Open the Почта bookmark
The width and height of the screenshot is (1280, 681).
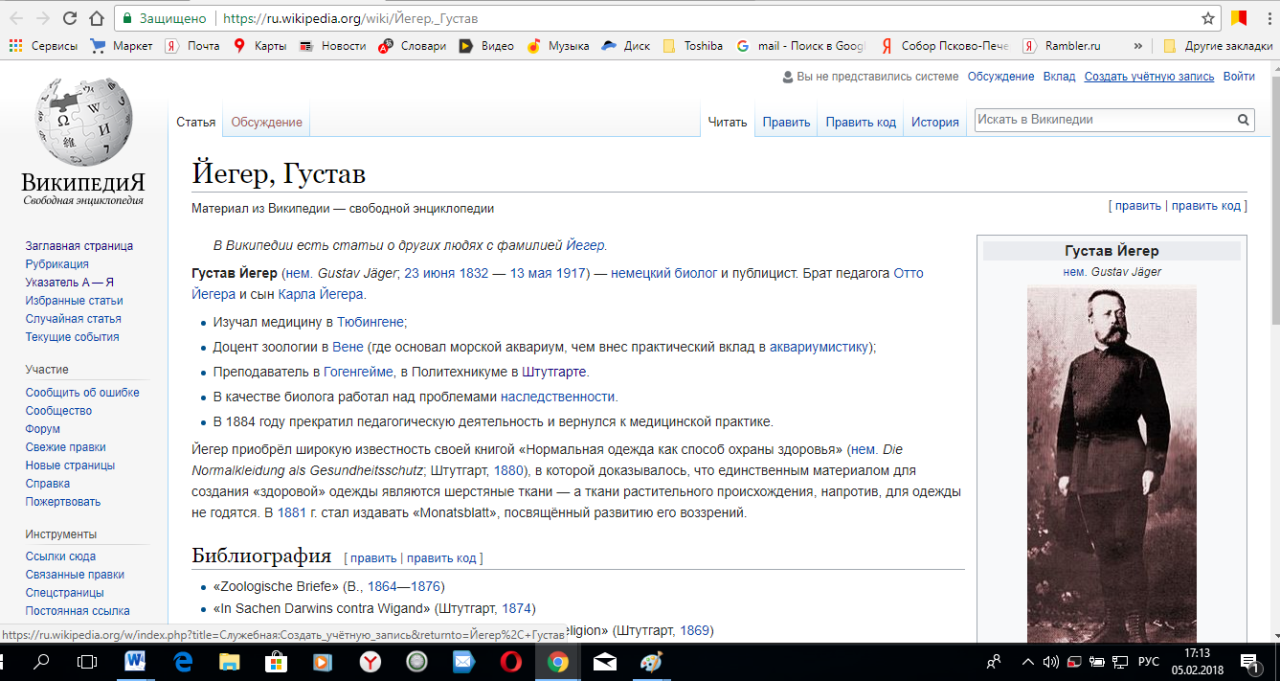click(x=193, y=46)
